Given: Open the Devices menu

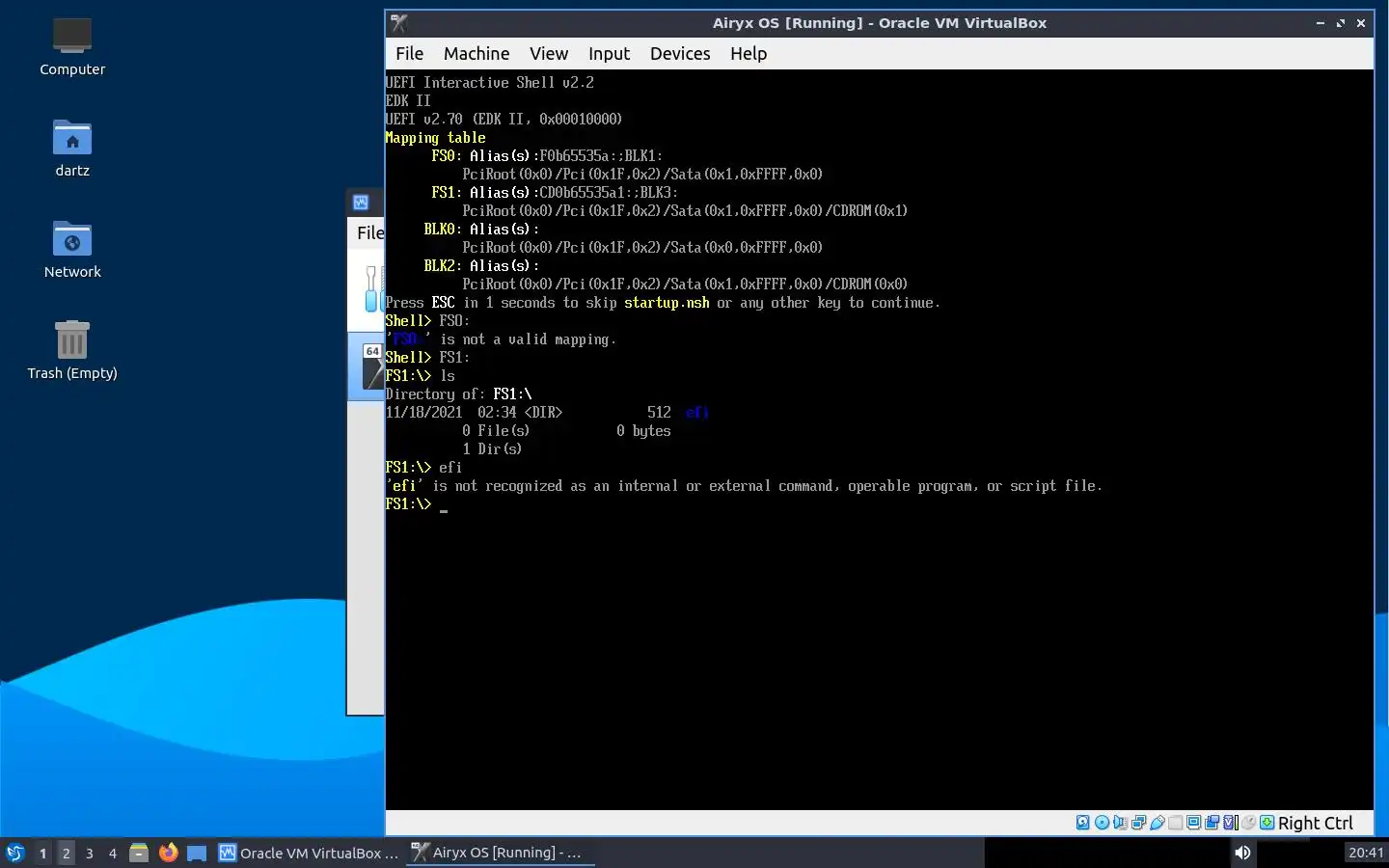Looking at the screenshot, I should coord(680,54).
